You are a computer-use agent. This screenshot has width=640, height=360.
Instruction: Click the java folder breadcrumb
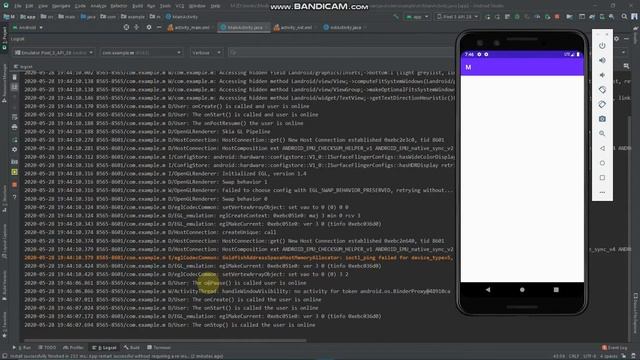tap(89, 17)
